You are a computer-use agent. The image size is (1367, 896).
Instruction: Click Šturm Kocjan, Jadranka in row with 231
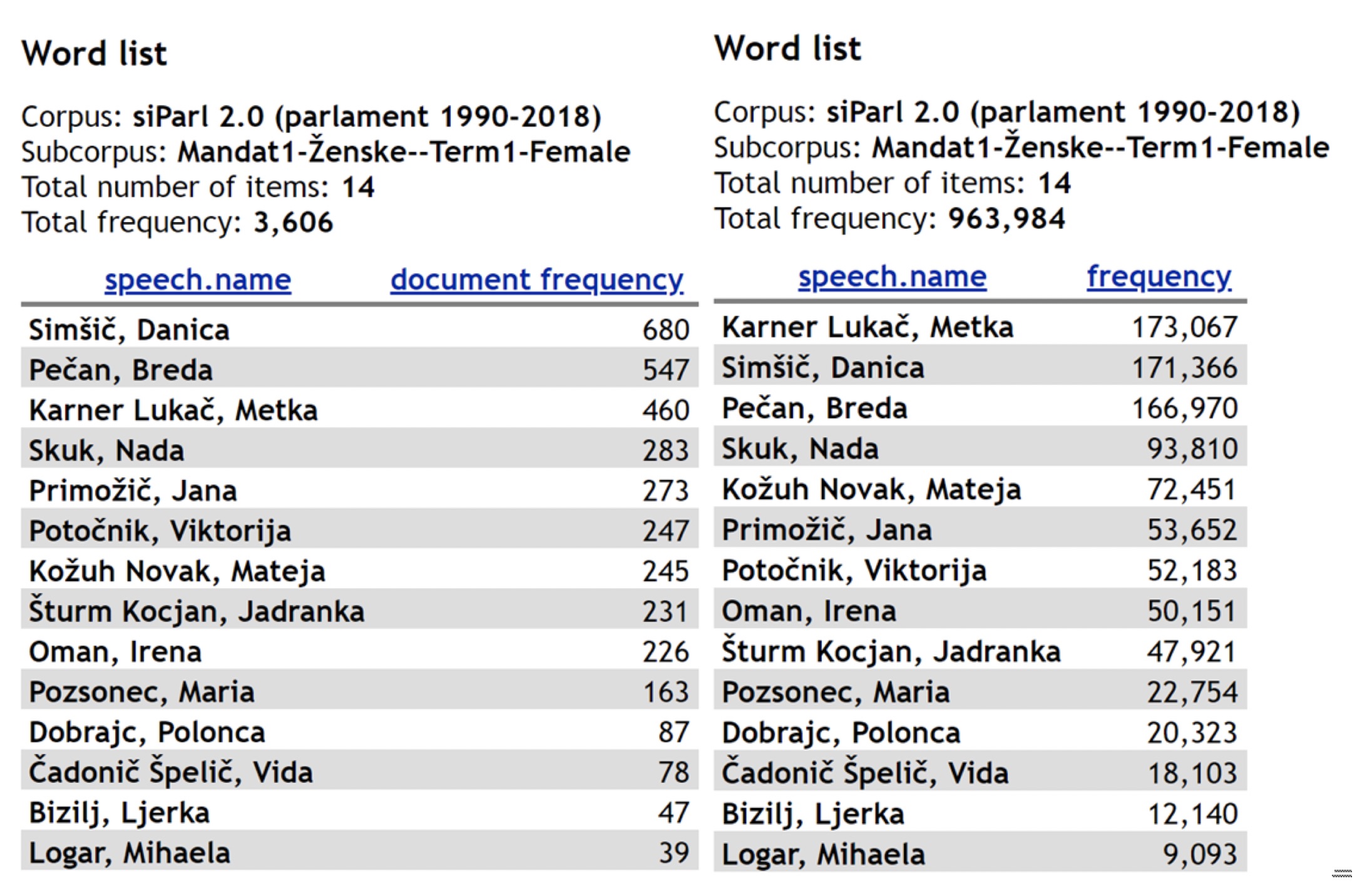click(x=197, y=611)
